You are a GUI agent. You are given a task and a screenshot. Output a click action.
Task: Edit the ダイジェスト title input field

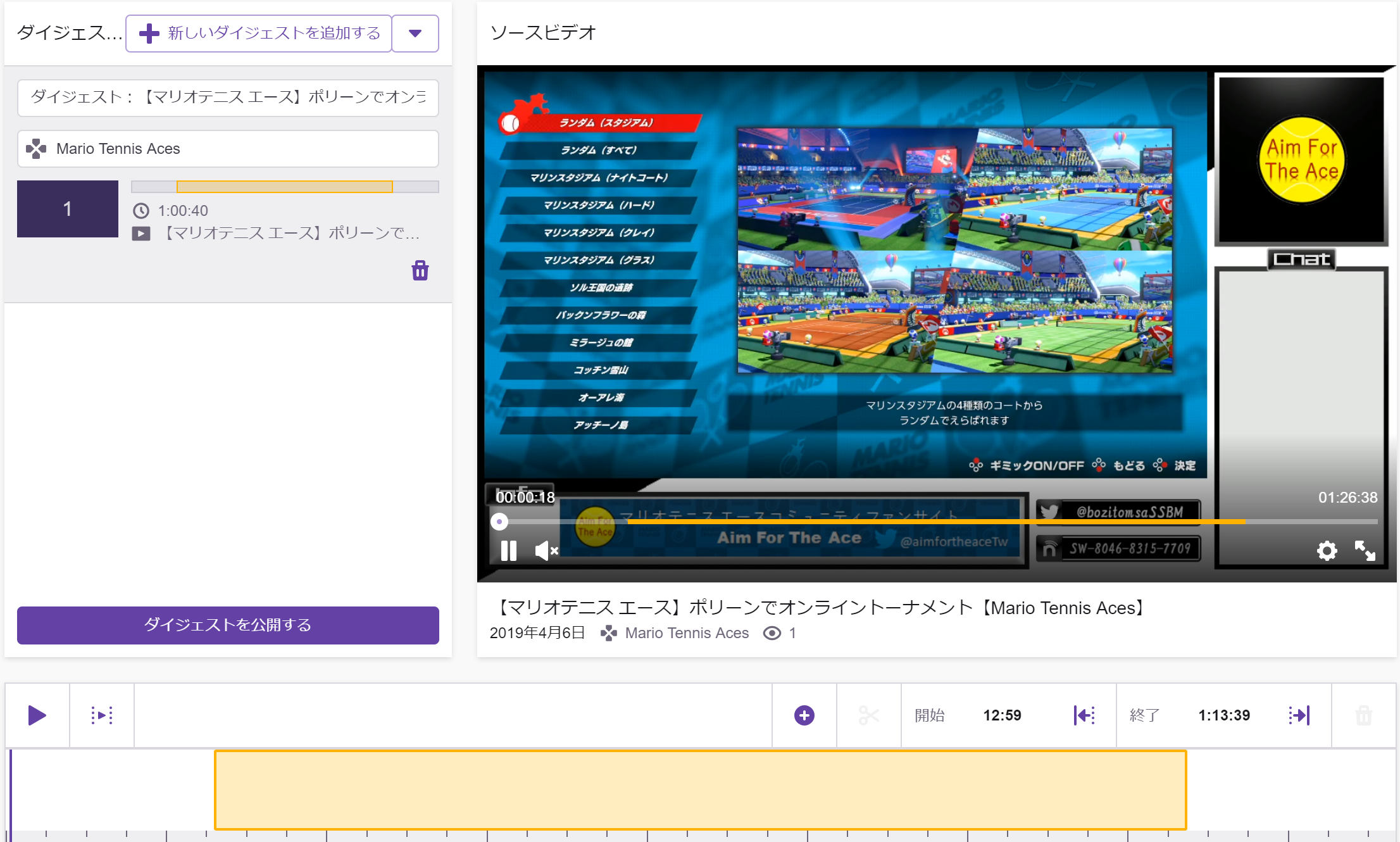[x=228, y=97]
